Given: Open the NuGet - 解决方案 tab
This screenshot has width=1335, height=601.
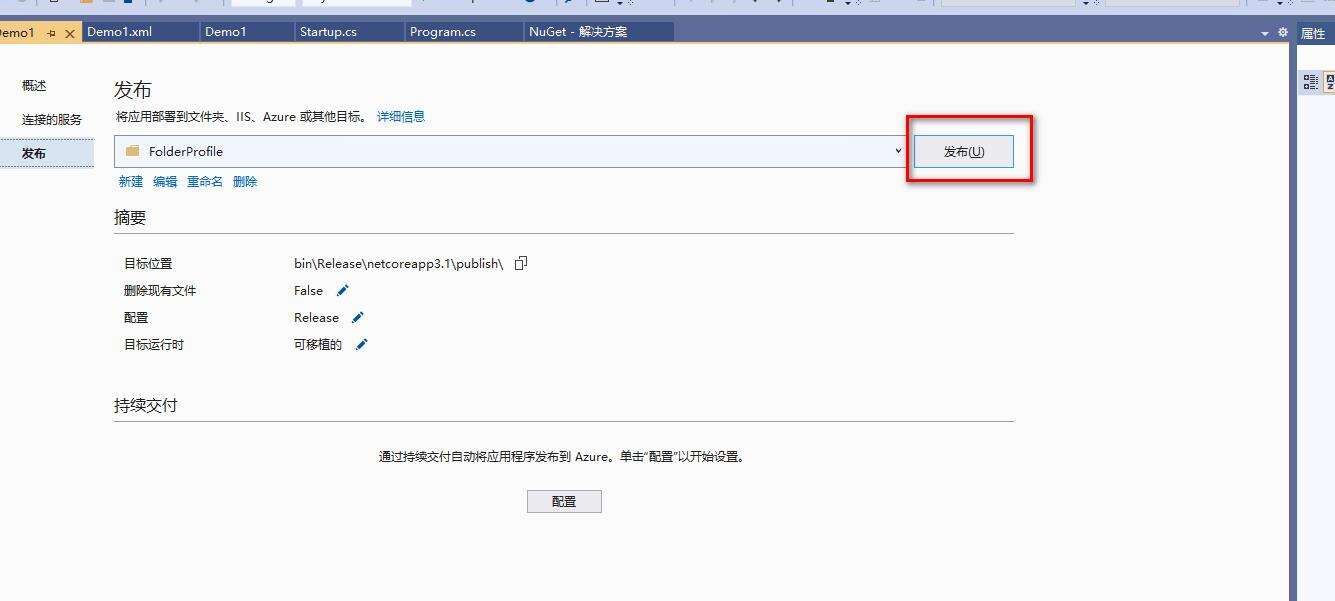Looking at the screenshot, I should pyautogui.click(x=577, y=32).
